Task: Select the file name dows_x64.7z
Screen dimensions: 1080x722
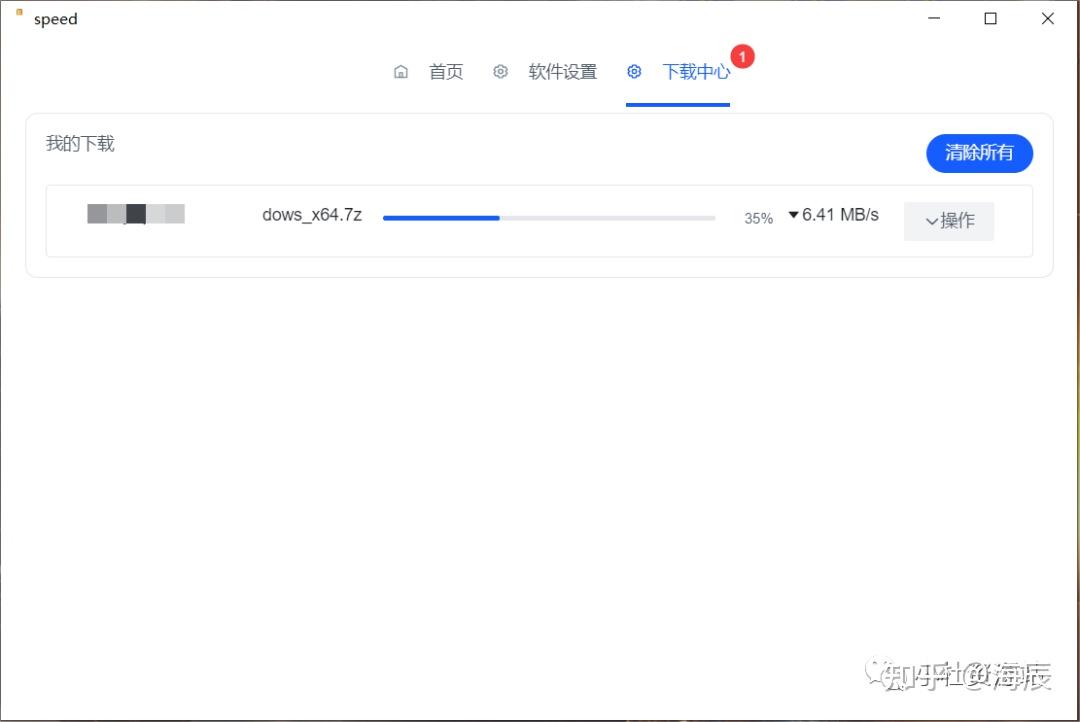Action: 312,215
